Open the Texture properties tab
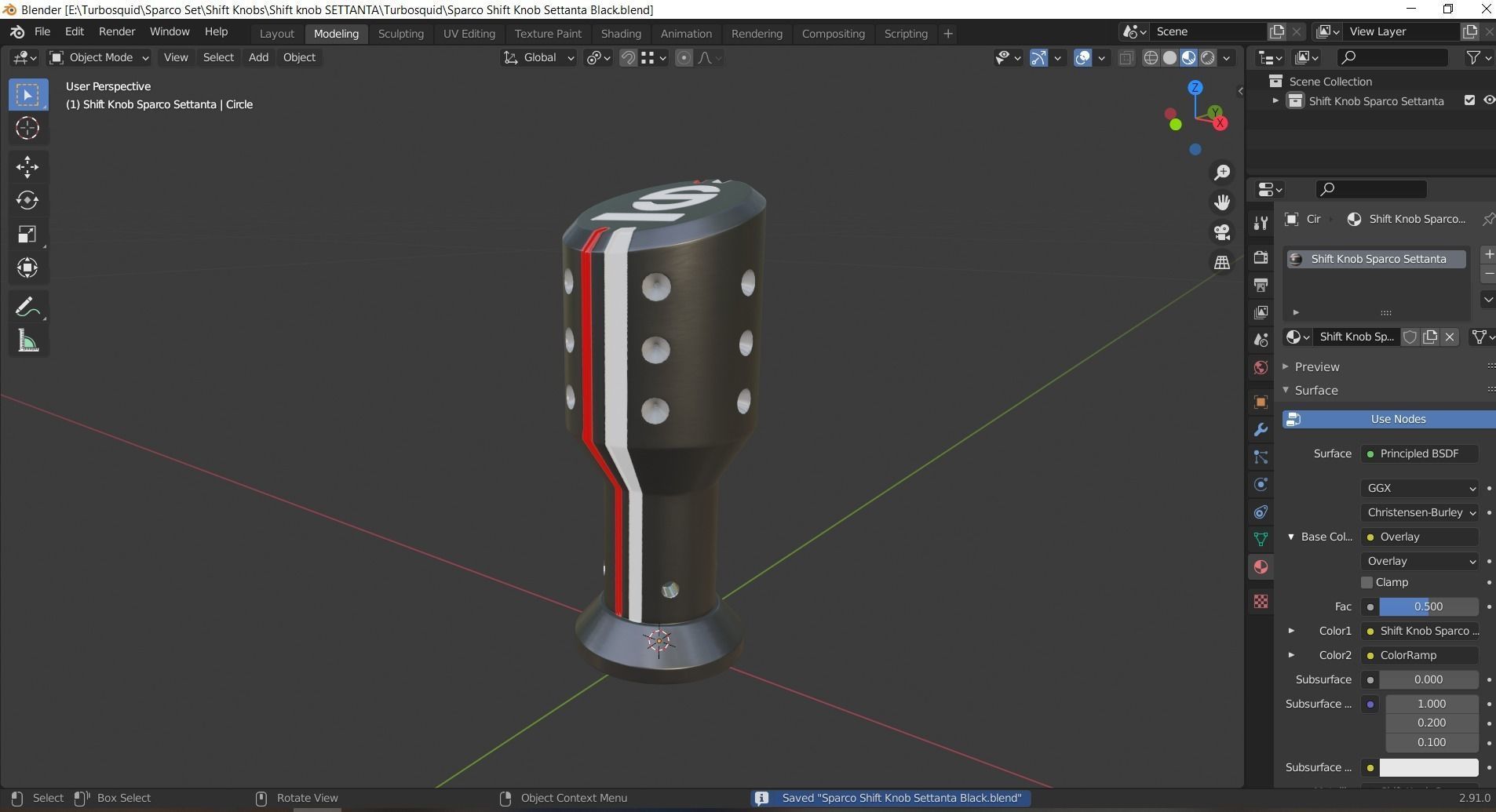Viewport: 1496px width, 812px height. coord(1261,601)
